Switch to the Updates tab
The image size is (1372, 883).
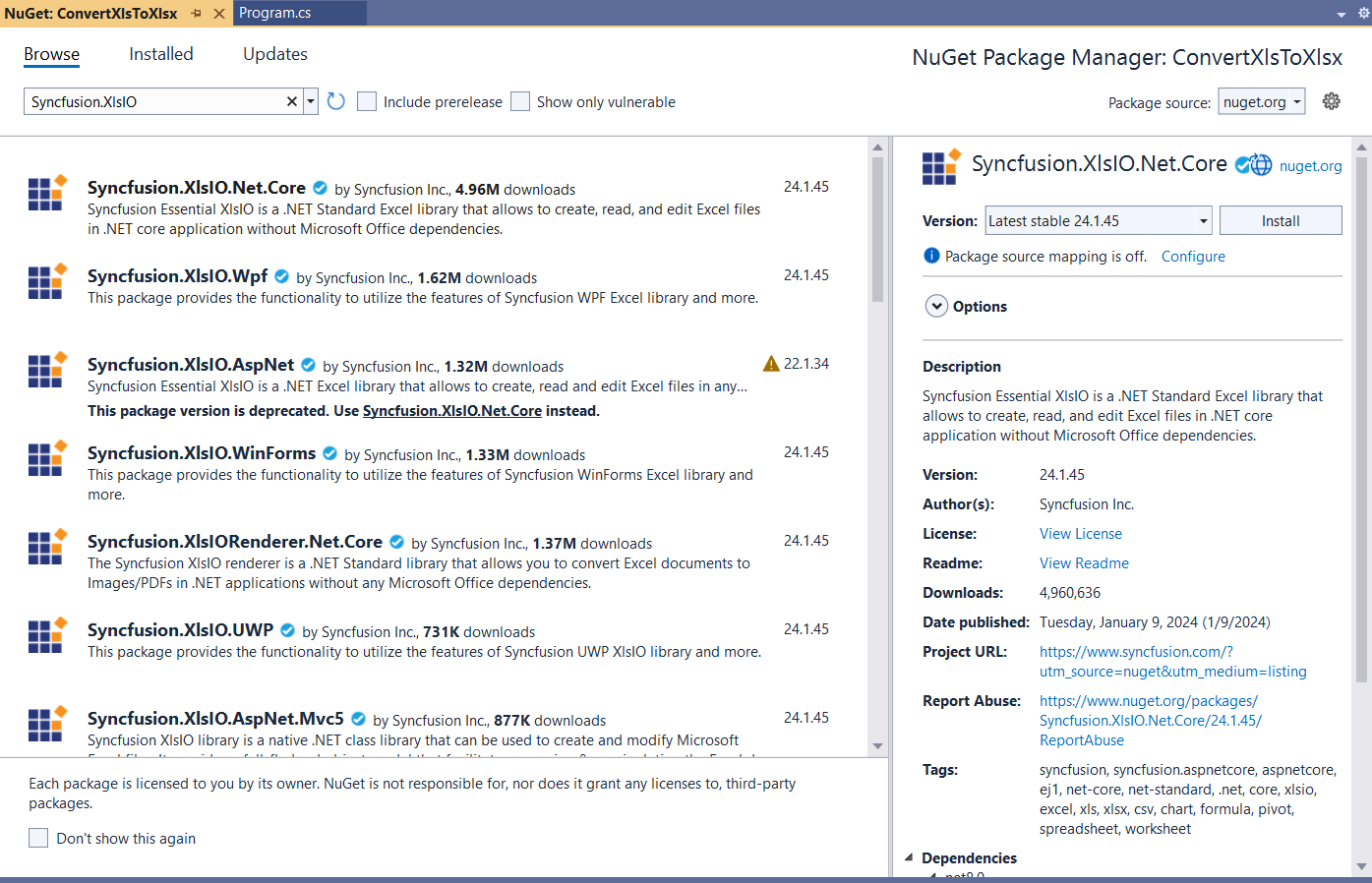point(275,54)
